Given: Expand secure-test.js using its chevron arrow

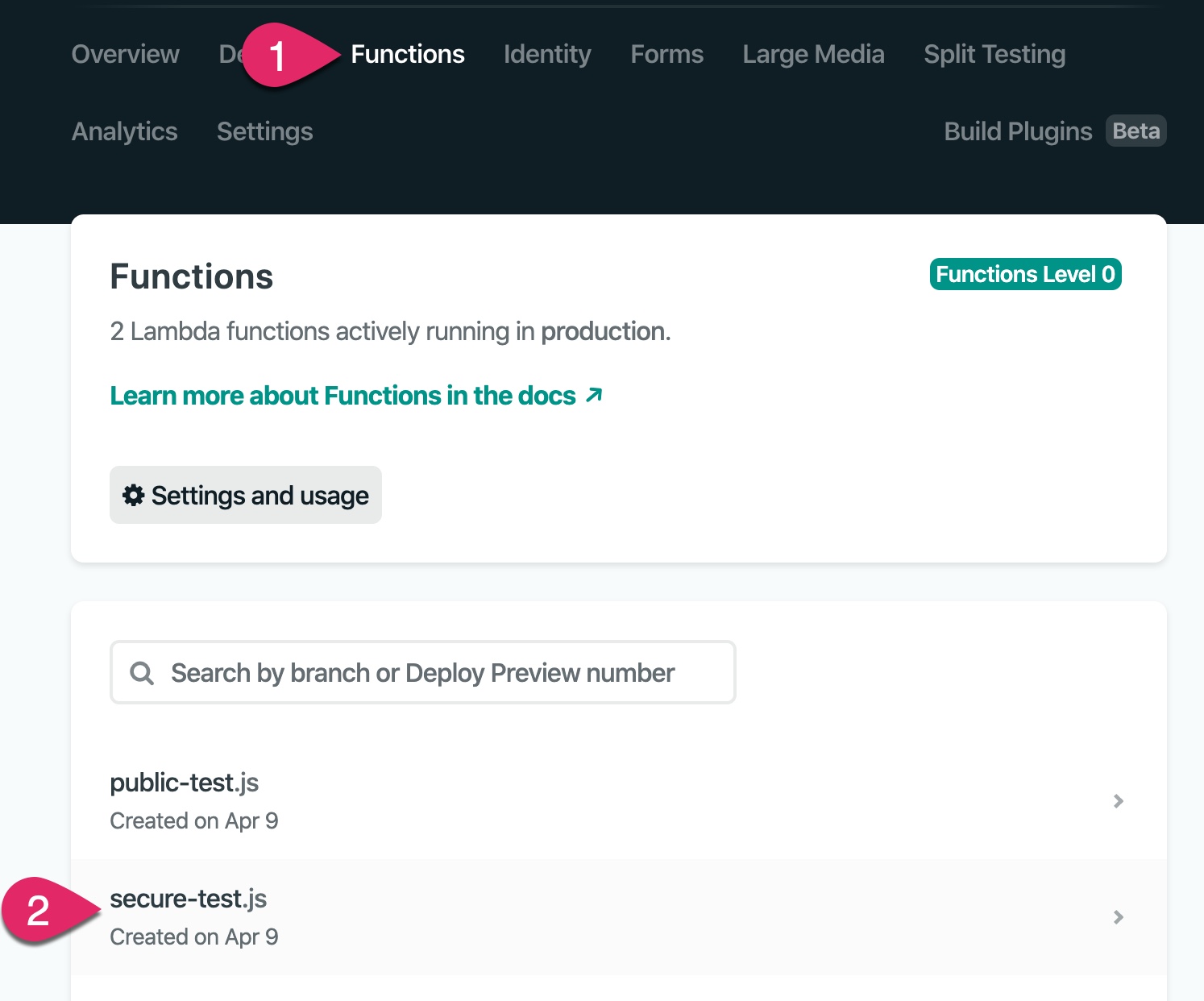Looking at the screenshot, I should (1118, 916).
